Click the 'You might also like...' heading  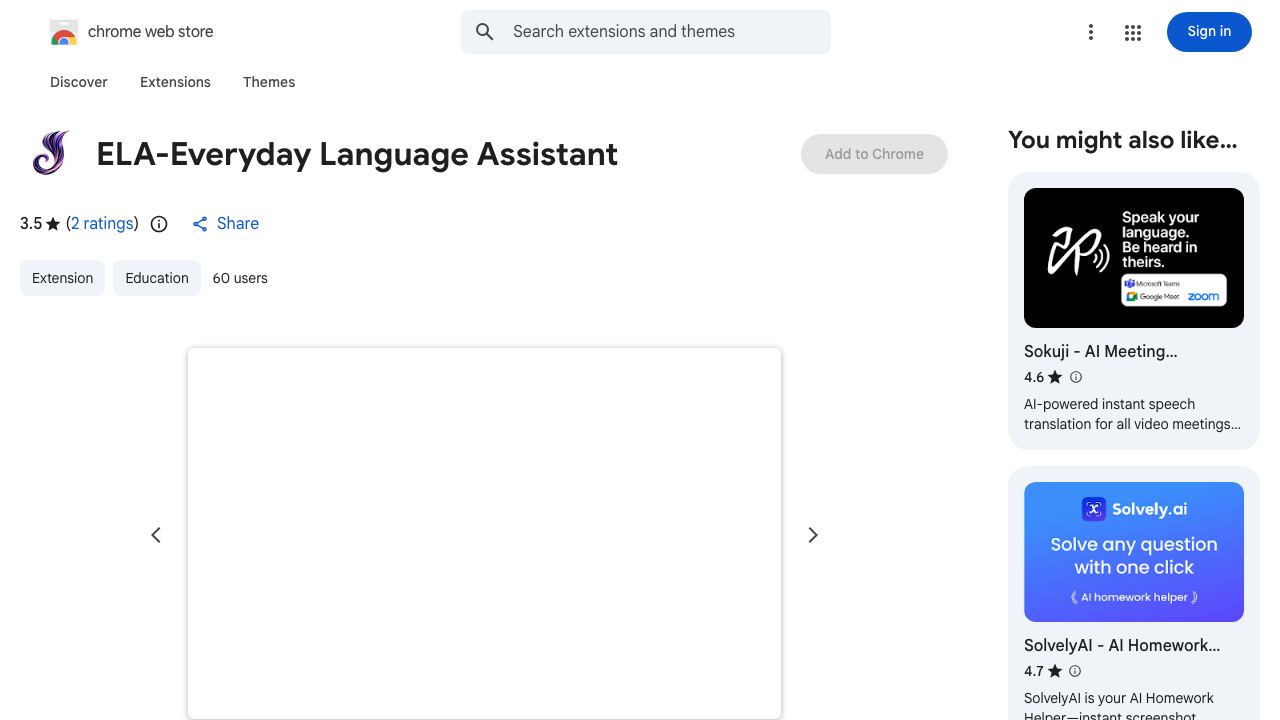point(1123,140)
